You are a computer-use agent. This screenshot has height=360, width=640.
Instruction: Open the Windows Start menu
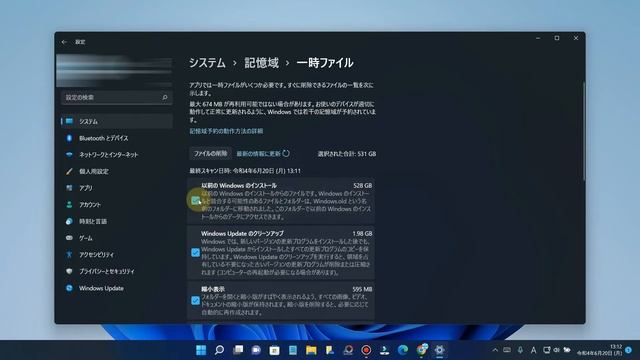(201, 350)
